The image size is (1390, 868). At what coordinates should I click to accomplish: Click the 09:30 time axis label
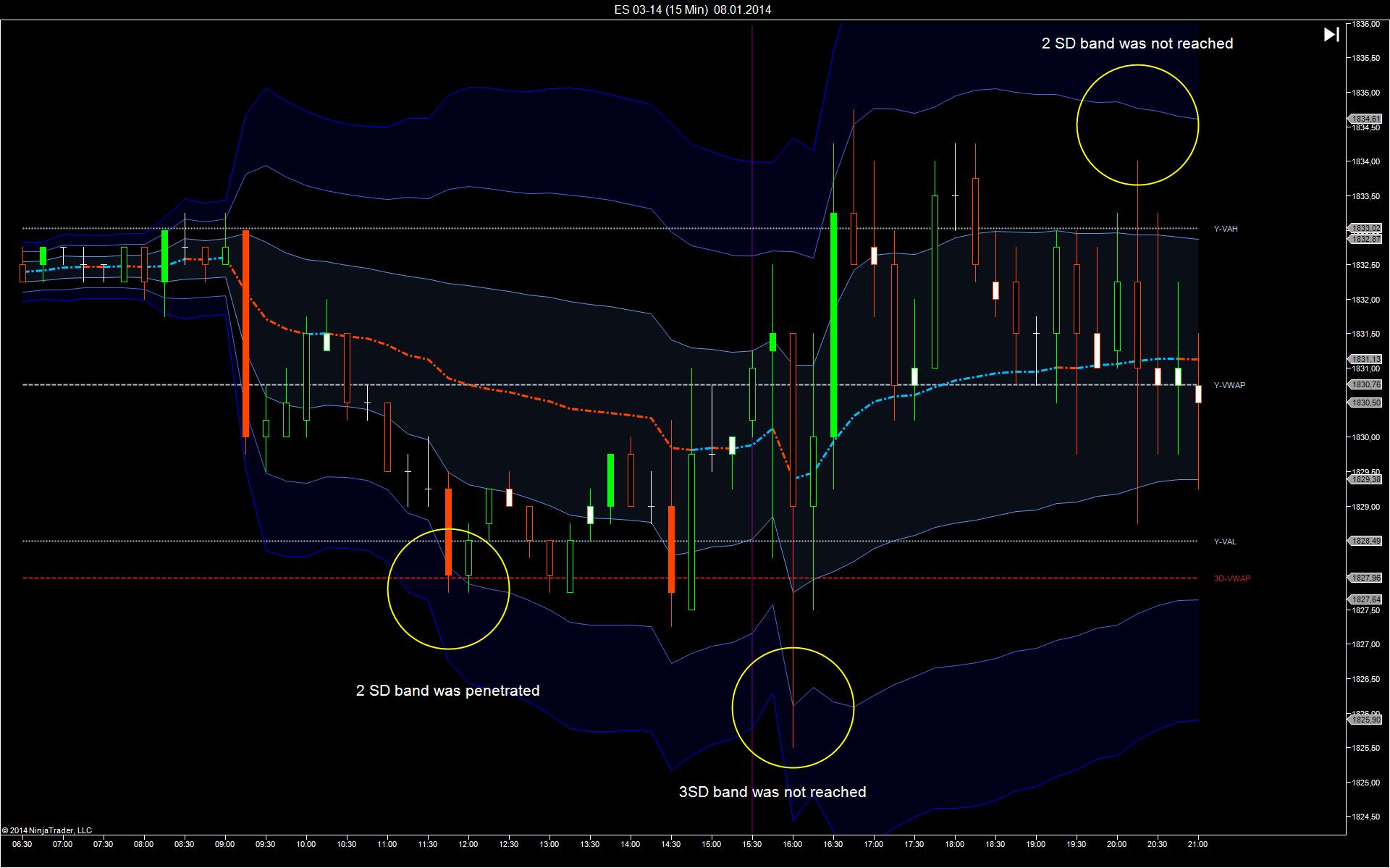tap(265, 844)
